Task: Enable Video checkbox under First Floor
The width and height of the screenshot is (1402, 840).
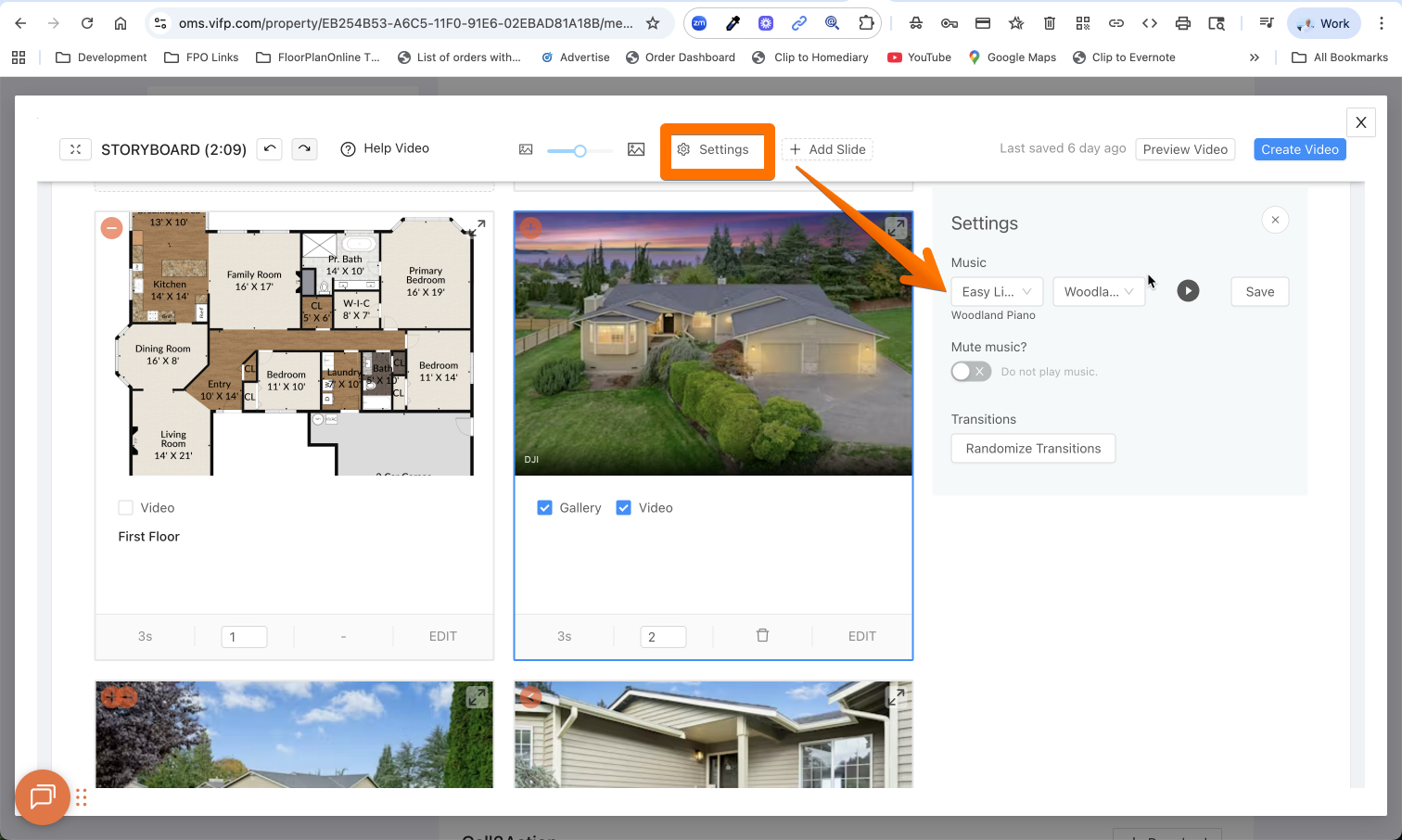Action: (126, 508)
